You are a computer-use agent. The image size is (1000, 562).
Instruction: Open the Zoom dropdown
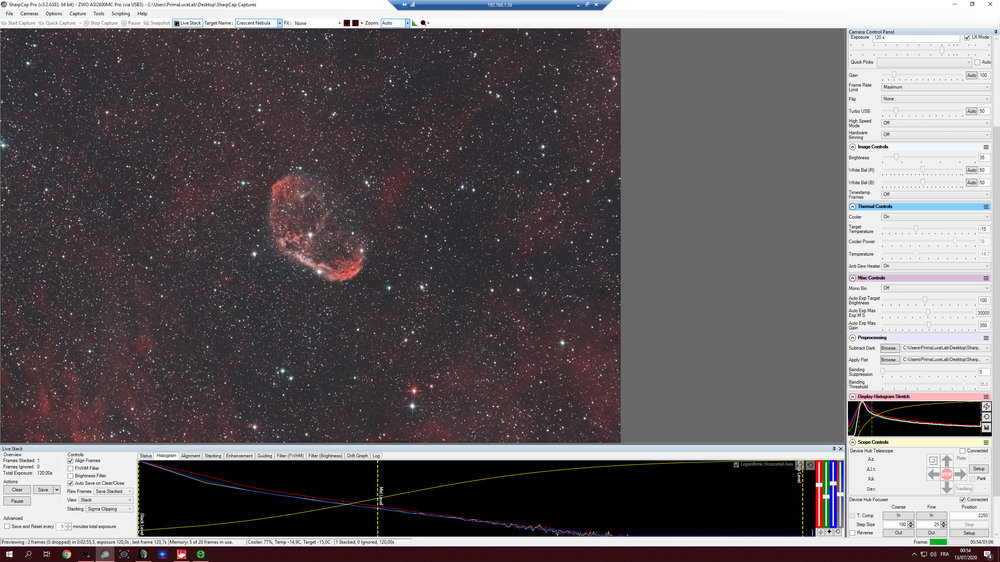[407, 23]
